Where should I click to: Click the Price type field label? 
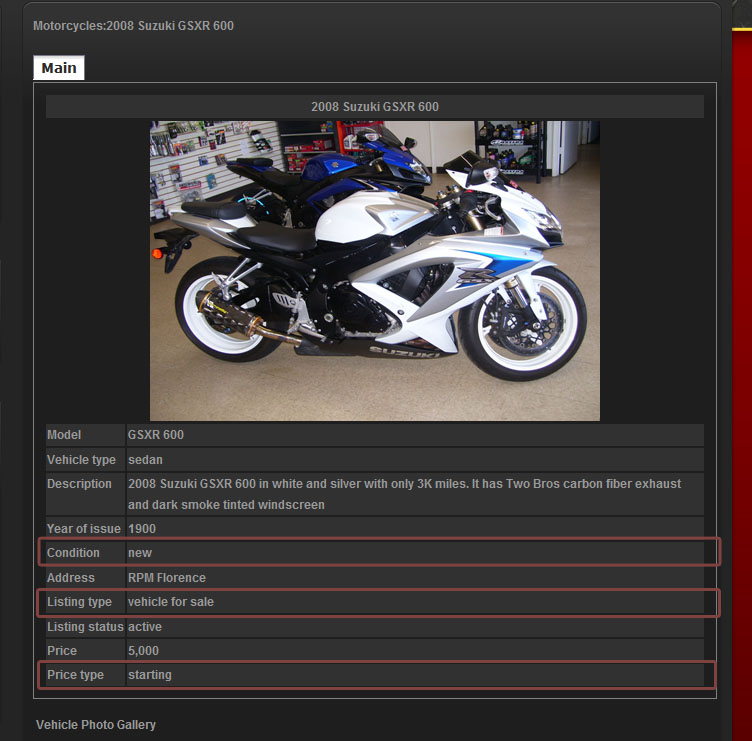[75, 675]
